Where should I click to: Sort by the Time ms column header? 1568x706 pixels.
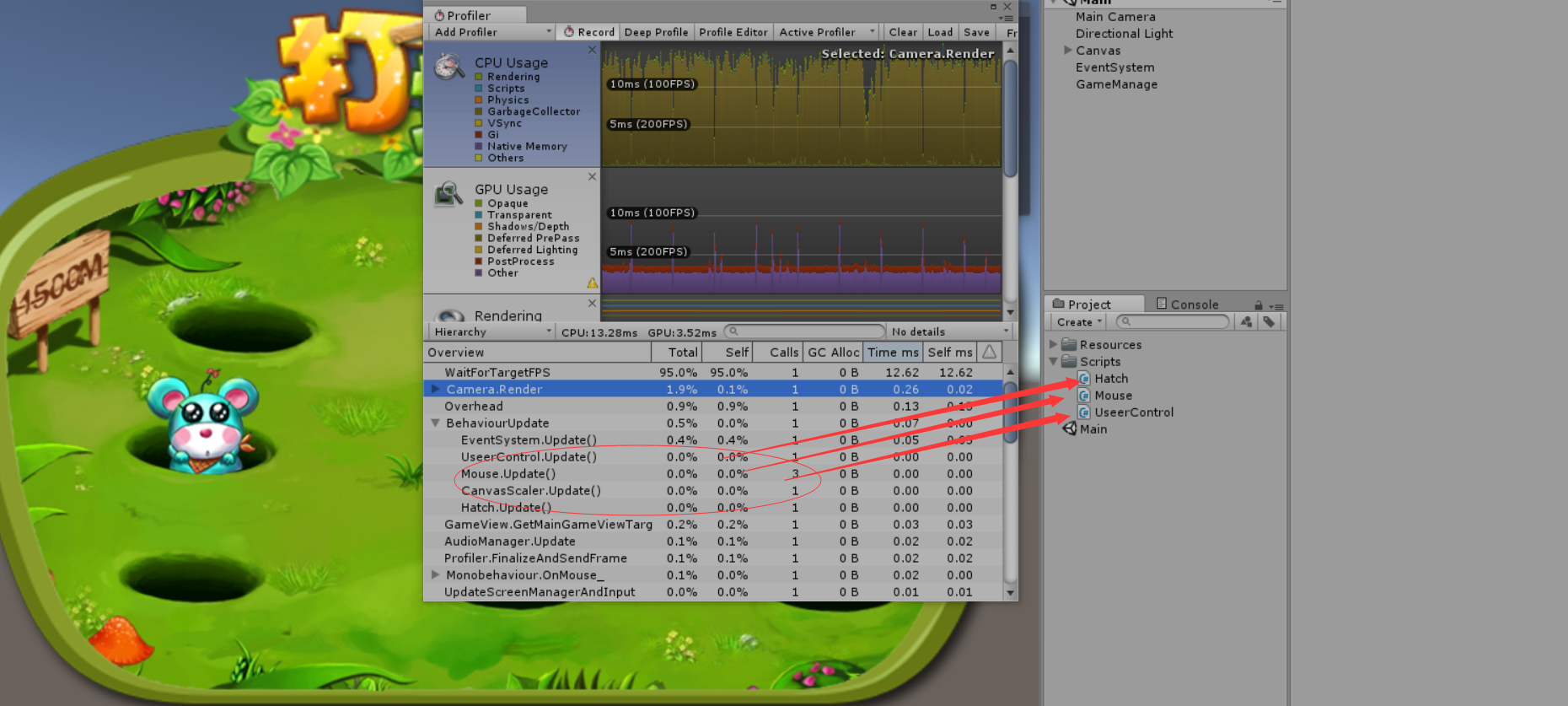tap(893, 352)
